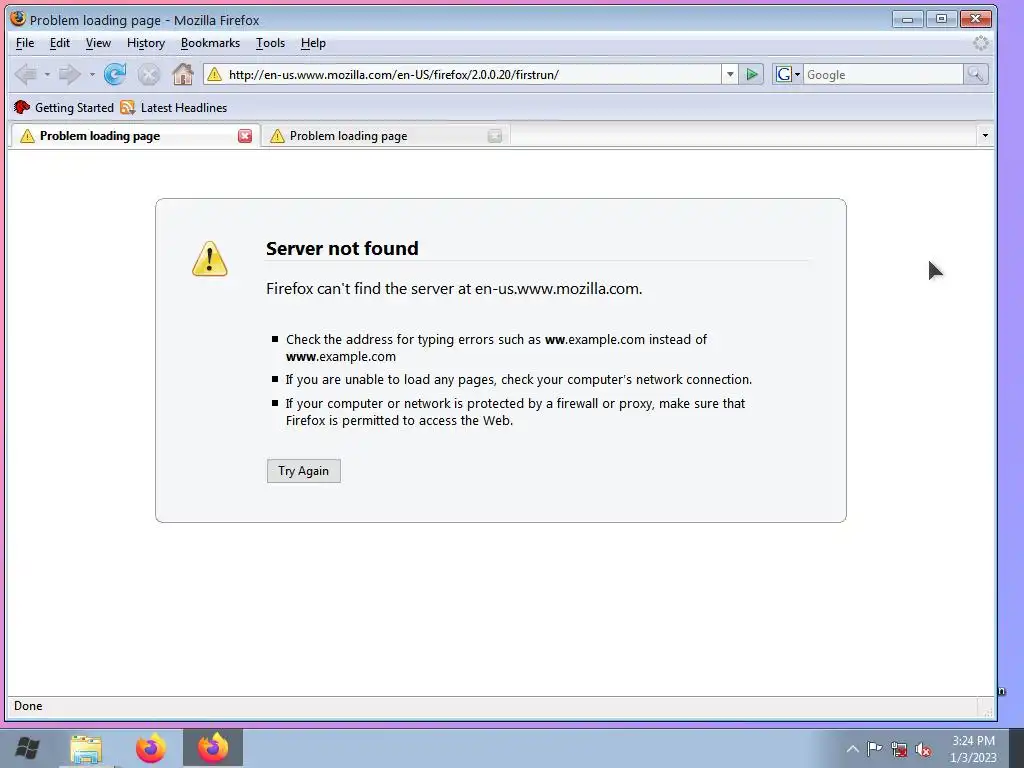
Task: Open the Help menu
Action: 313,43
